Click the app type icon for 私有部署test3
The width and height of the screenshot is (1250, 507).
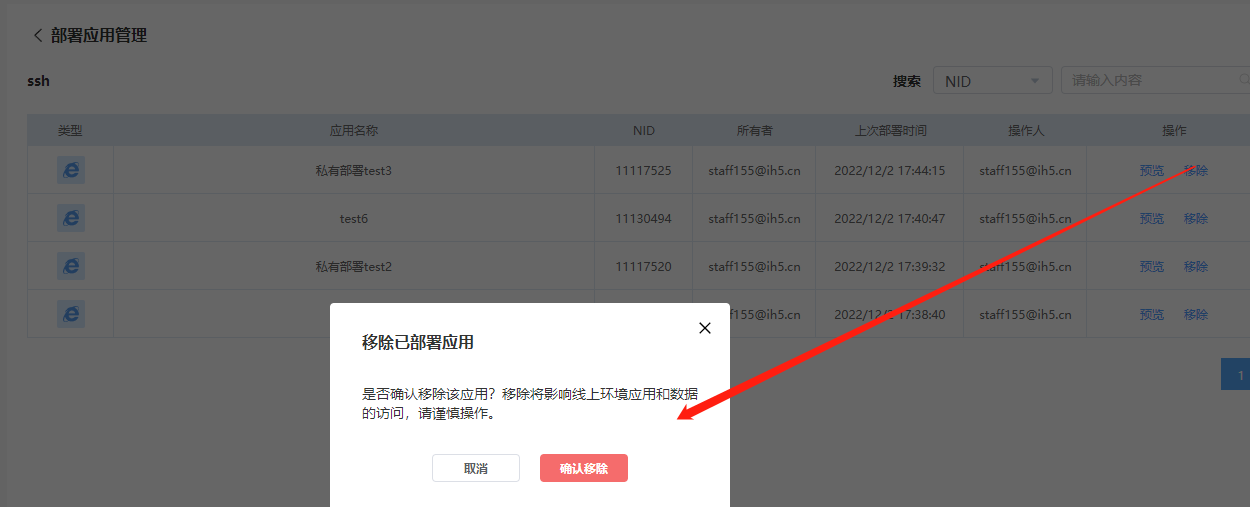coord(71,170)
